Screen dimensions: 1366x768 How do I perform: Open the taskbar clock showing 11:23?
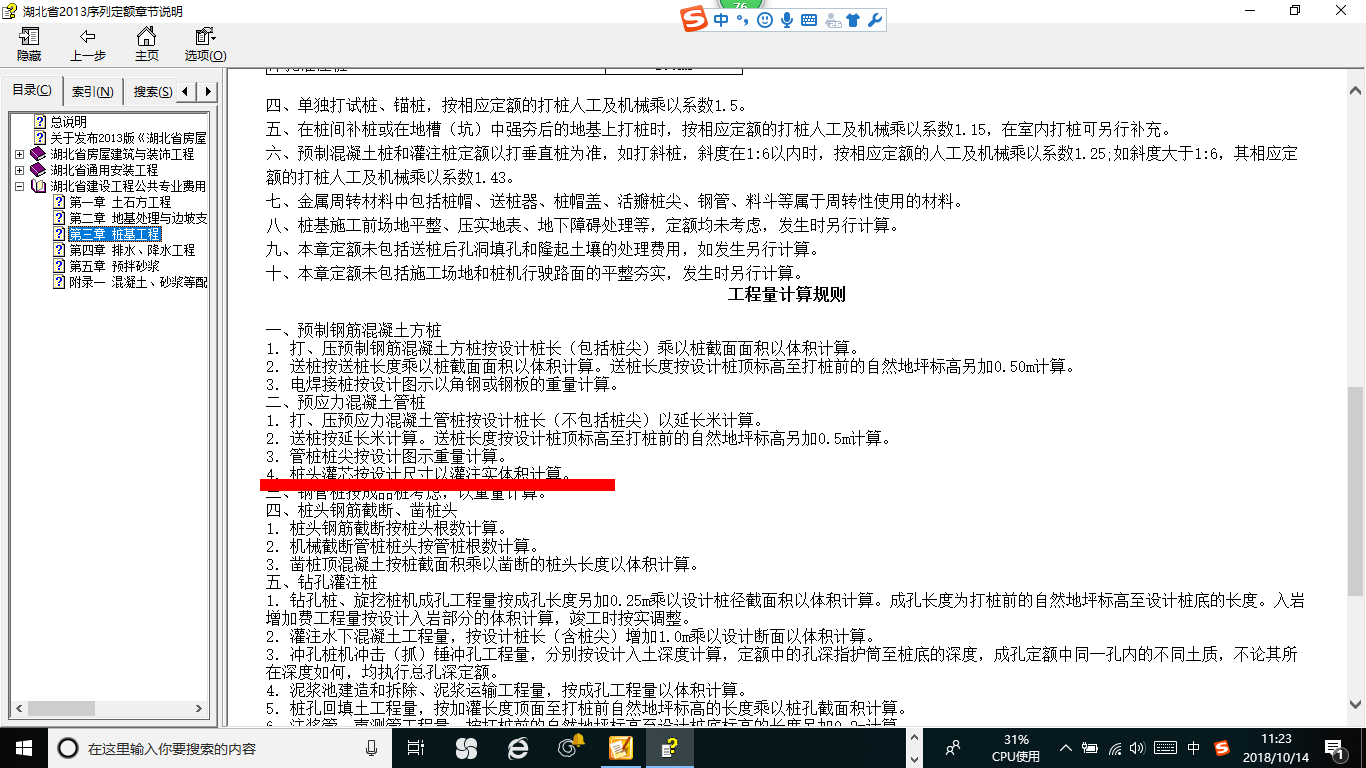tap(1274, 748)
